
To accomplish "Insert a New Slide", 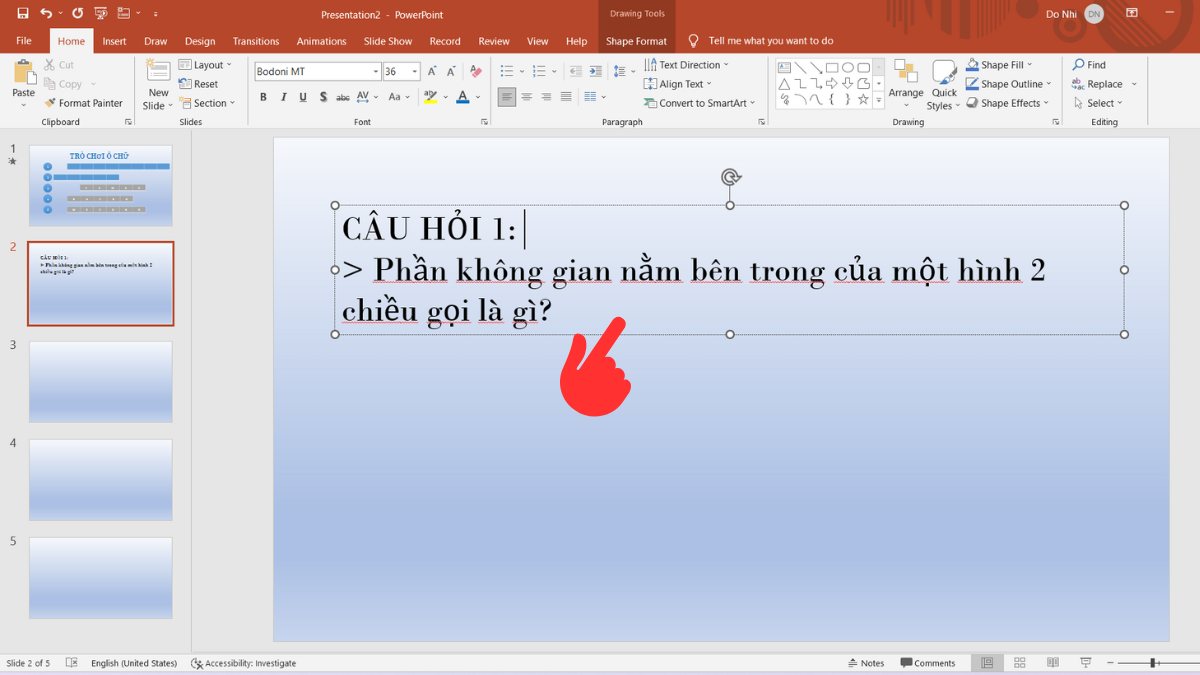I will 158,86.
